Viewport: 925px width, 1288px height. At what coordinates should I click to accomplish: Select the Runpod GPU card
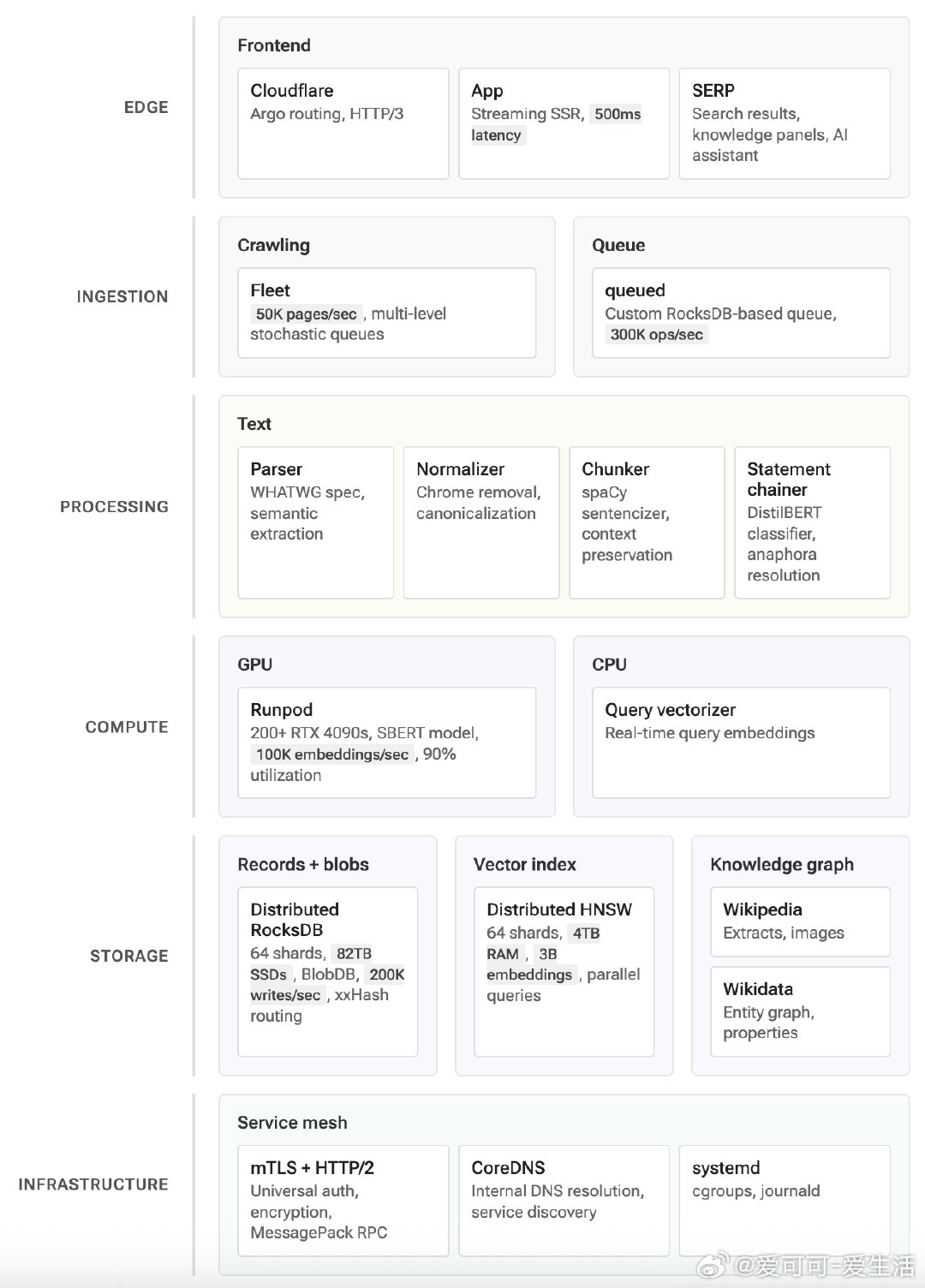[387, 743]
